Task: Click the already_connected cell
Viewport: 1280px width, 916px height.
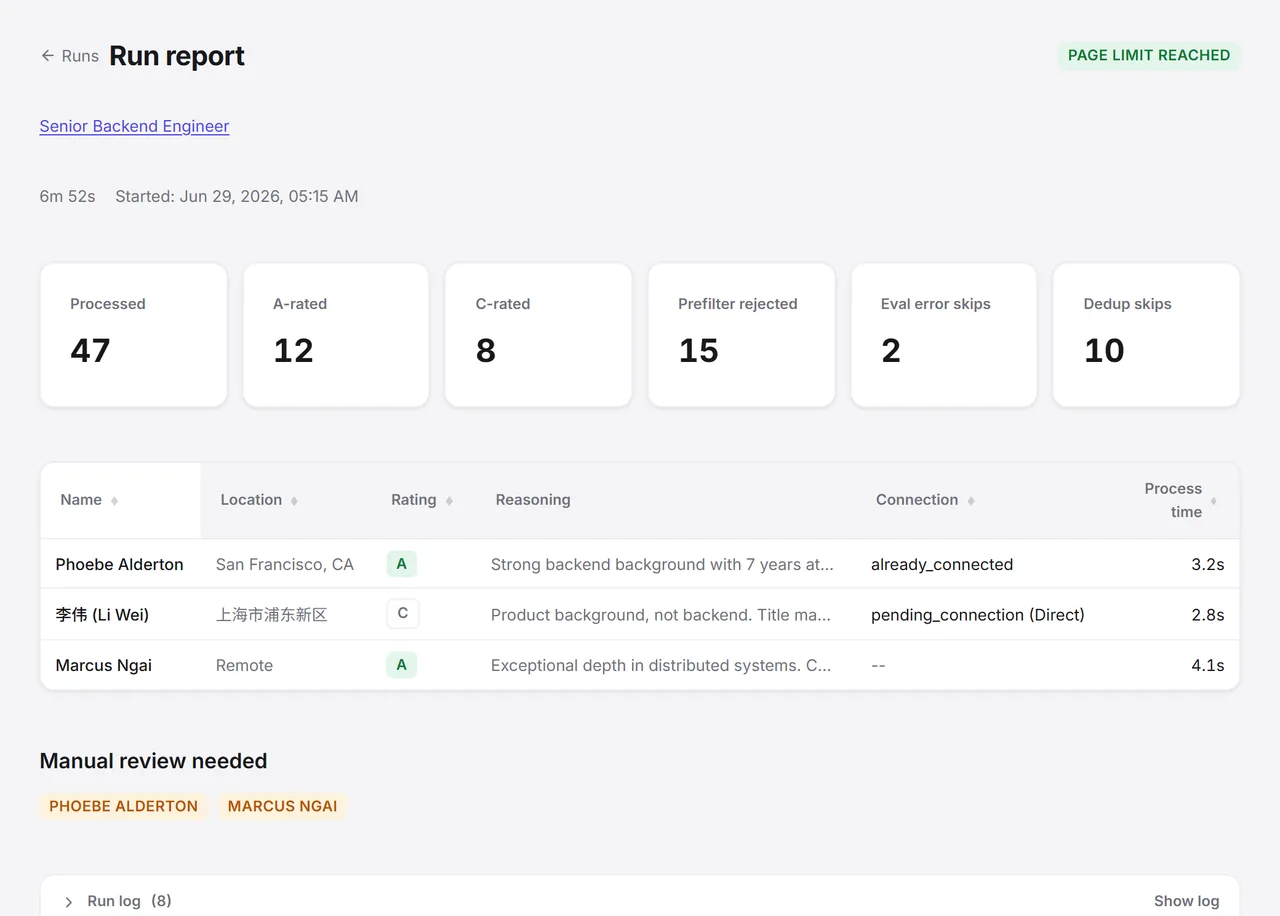Action: click(x=942, y=565)
